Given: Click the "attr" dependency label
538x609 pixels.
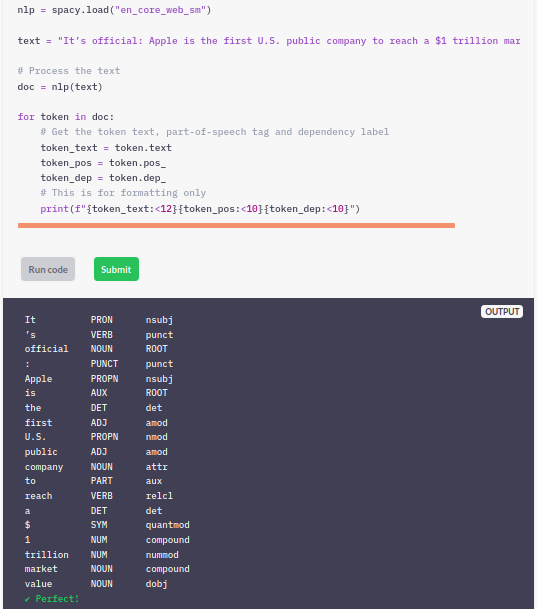Looking at the screenshot, I should tap(157, 467).
